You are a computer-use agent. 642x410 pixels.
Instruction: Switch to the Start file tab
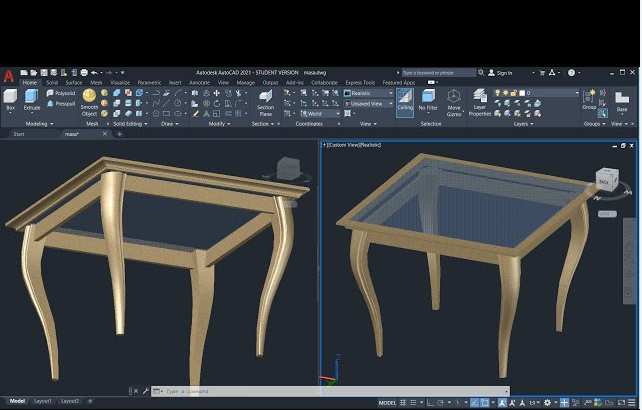pyautogui.click(x=19, y=134)
